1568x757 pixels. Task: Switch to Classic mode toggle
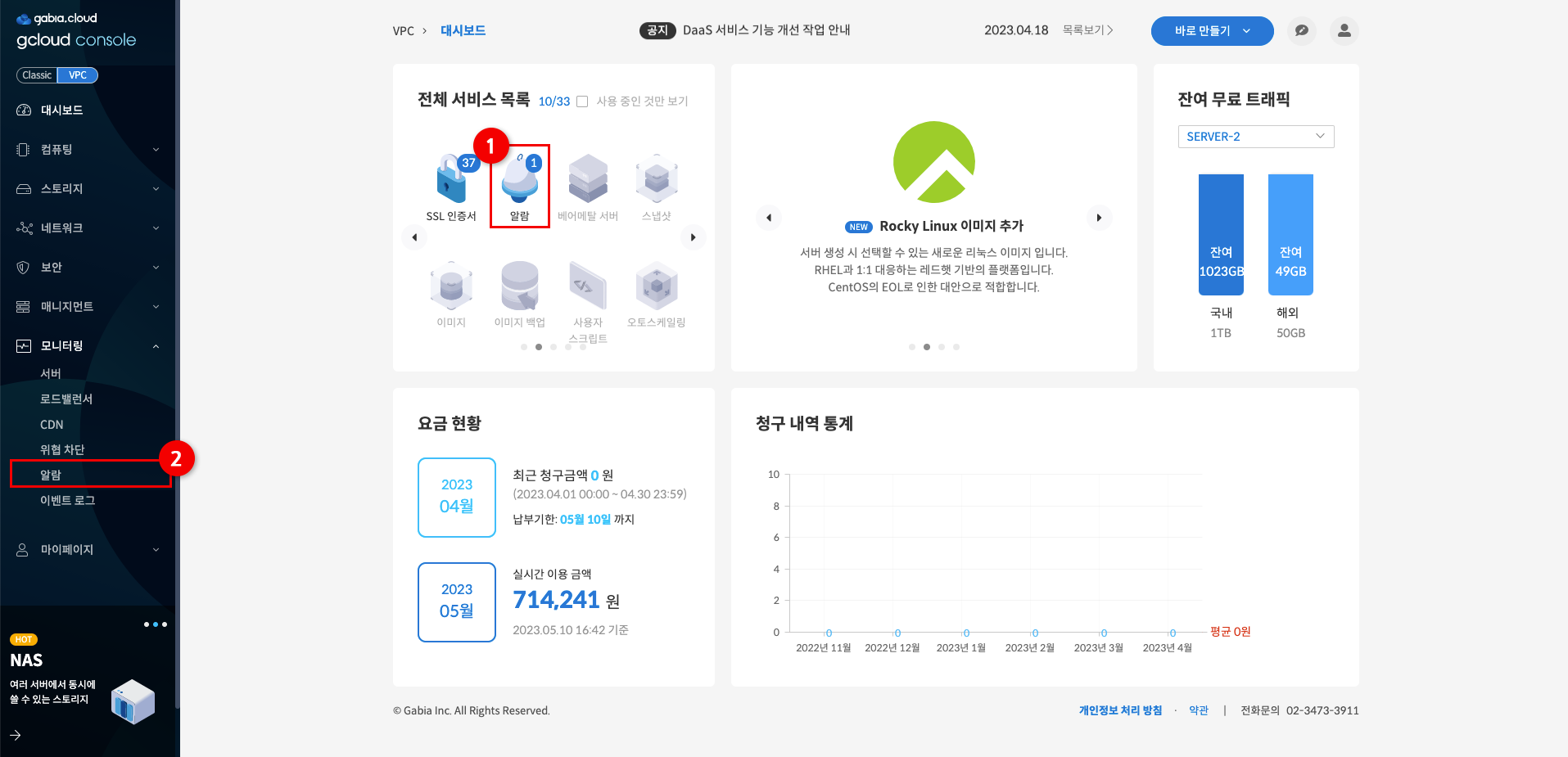[37, 75]
